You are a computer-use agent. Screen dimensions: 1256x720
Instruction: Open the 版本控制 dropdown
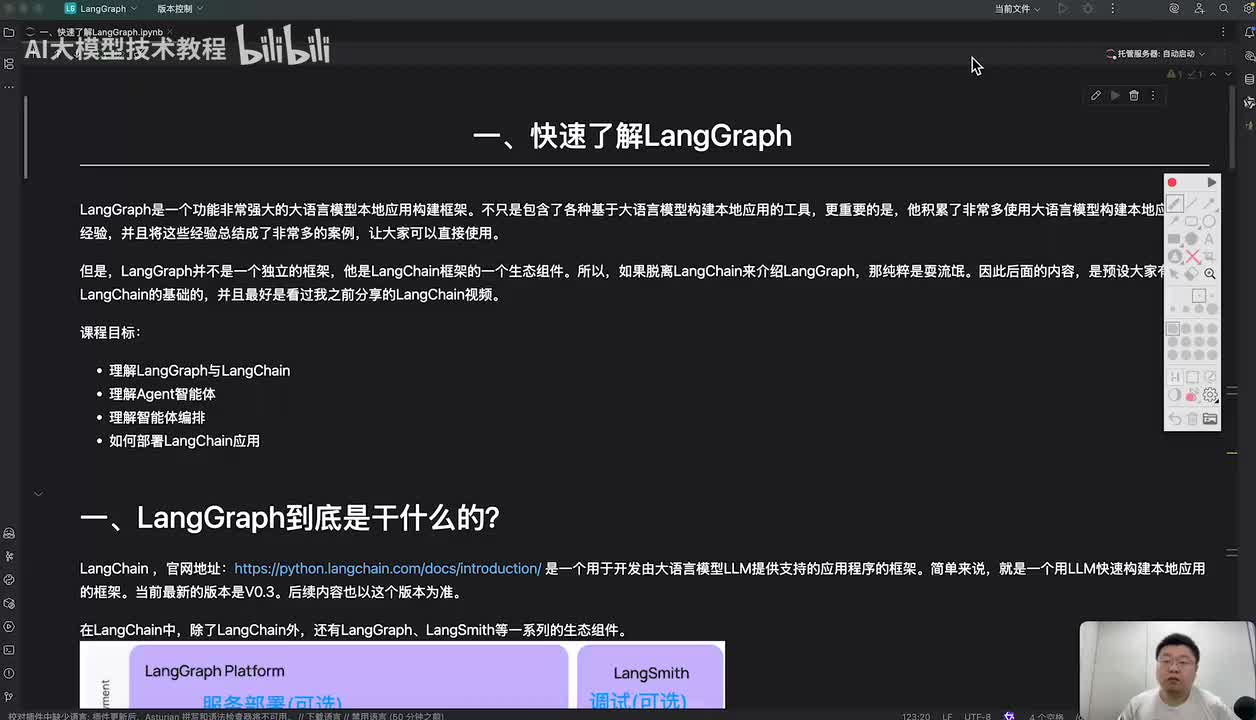pyautogui.click(x=180, y=8)
